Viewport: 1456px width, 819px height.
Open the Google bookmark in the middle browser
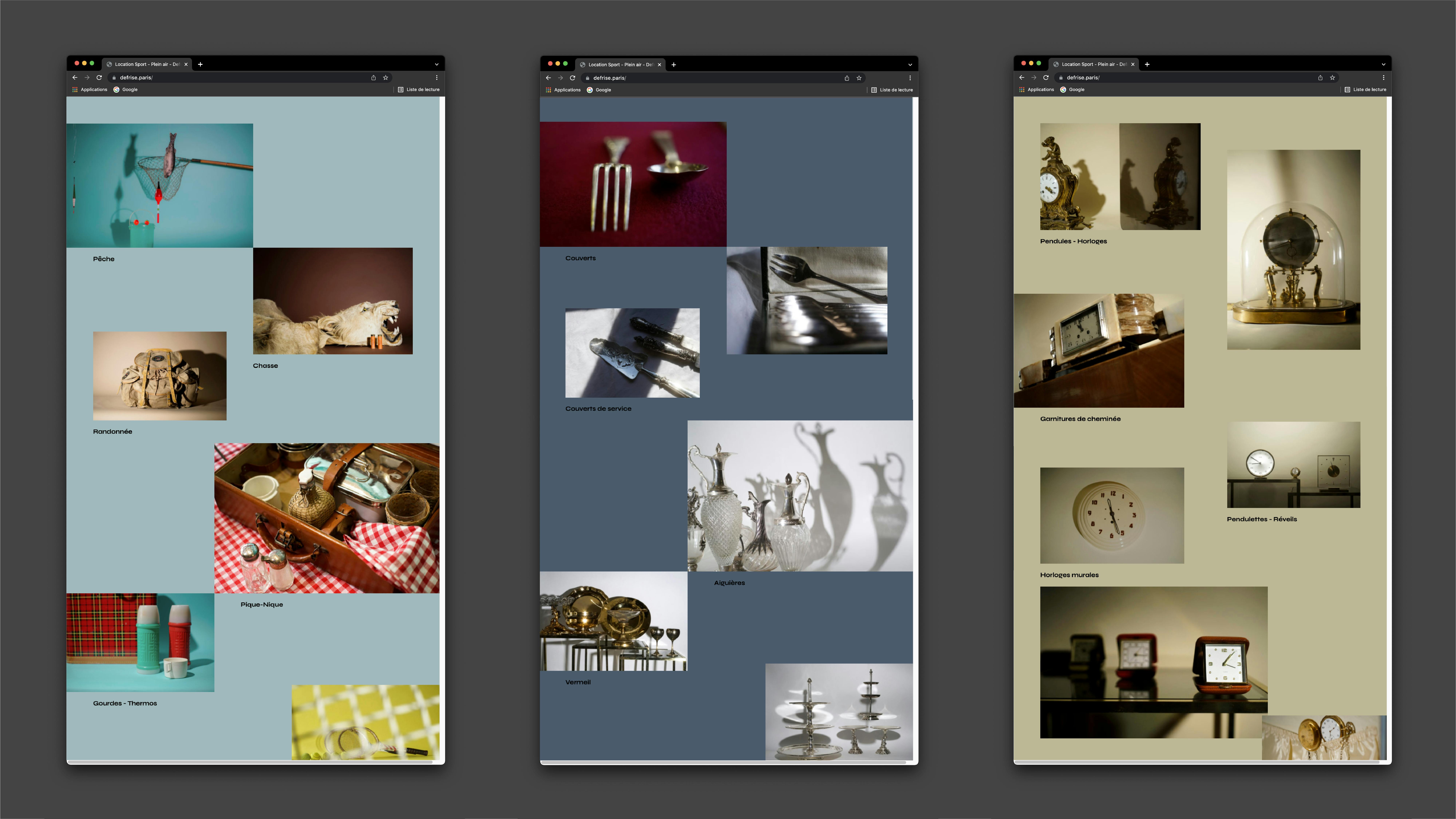pyautogui.click(x=599, y=90)
